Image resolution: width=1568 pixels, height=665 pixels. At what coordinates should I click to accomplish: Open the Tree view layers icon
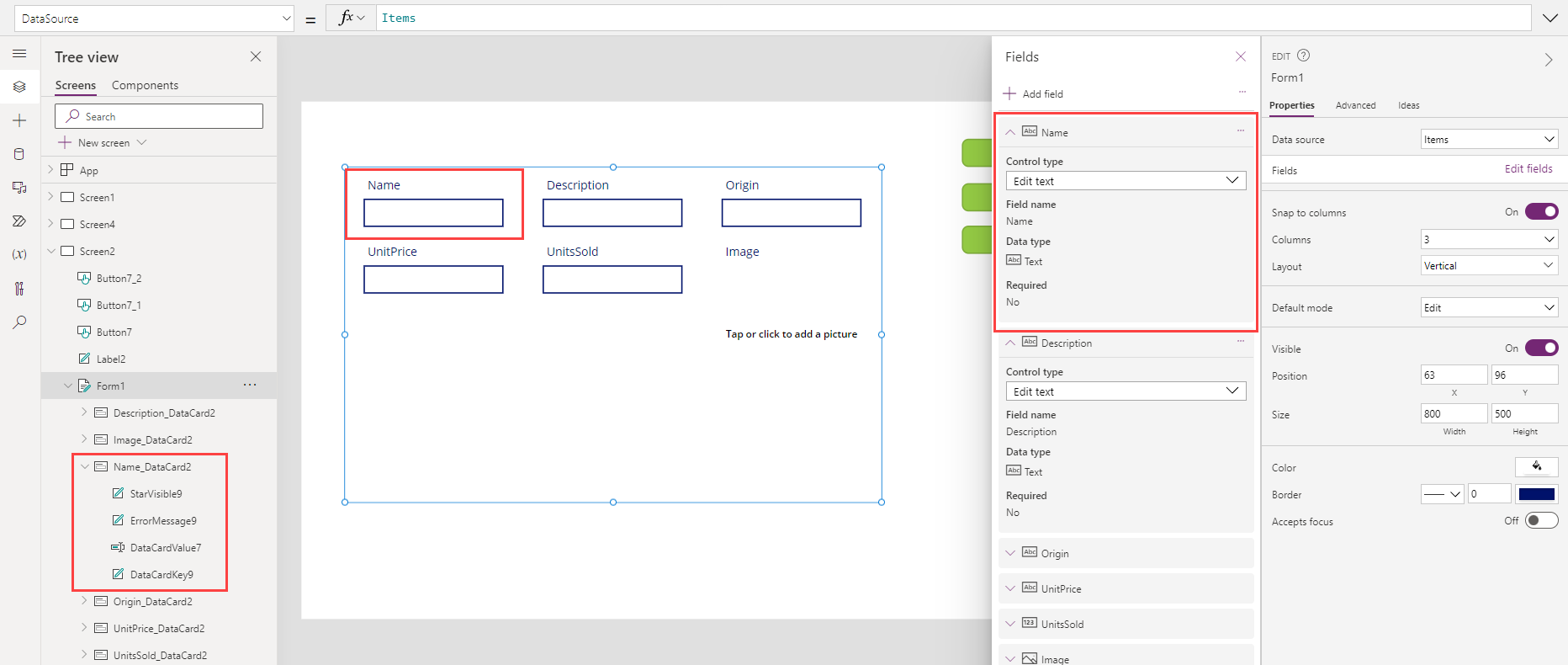(19, 87)
